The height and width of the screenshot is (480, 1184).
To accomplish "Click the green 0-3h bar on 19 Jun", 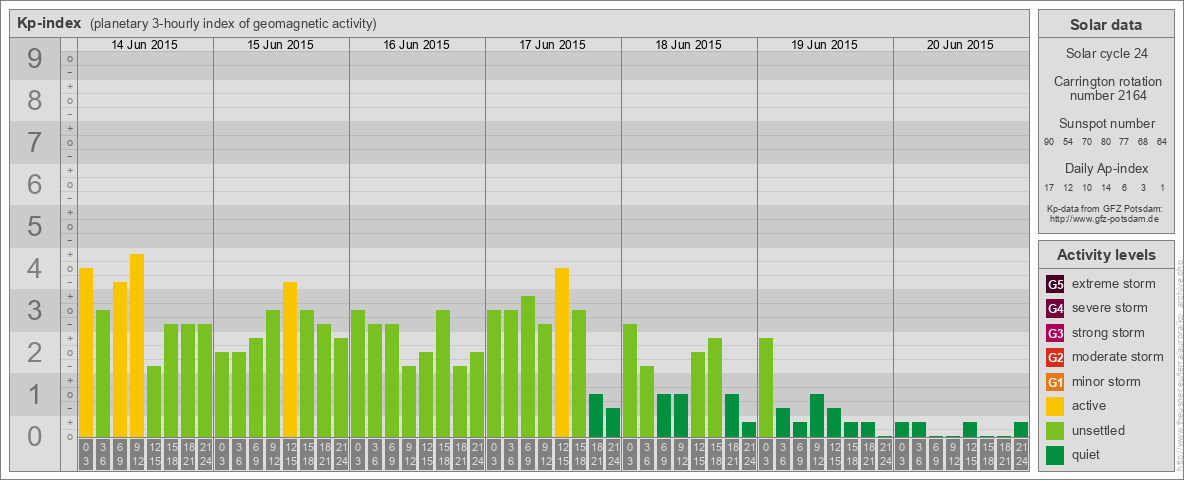I will tap(766, 388).
